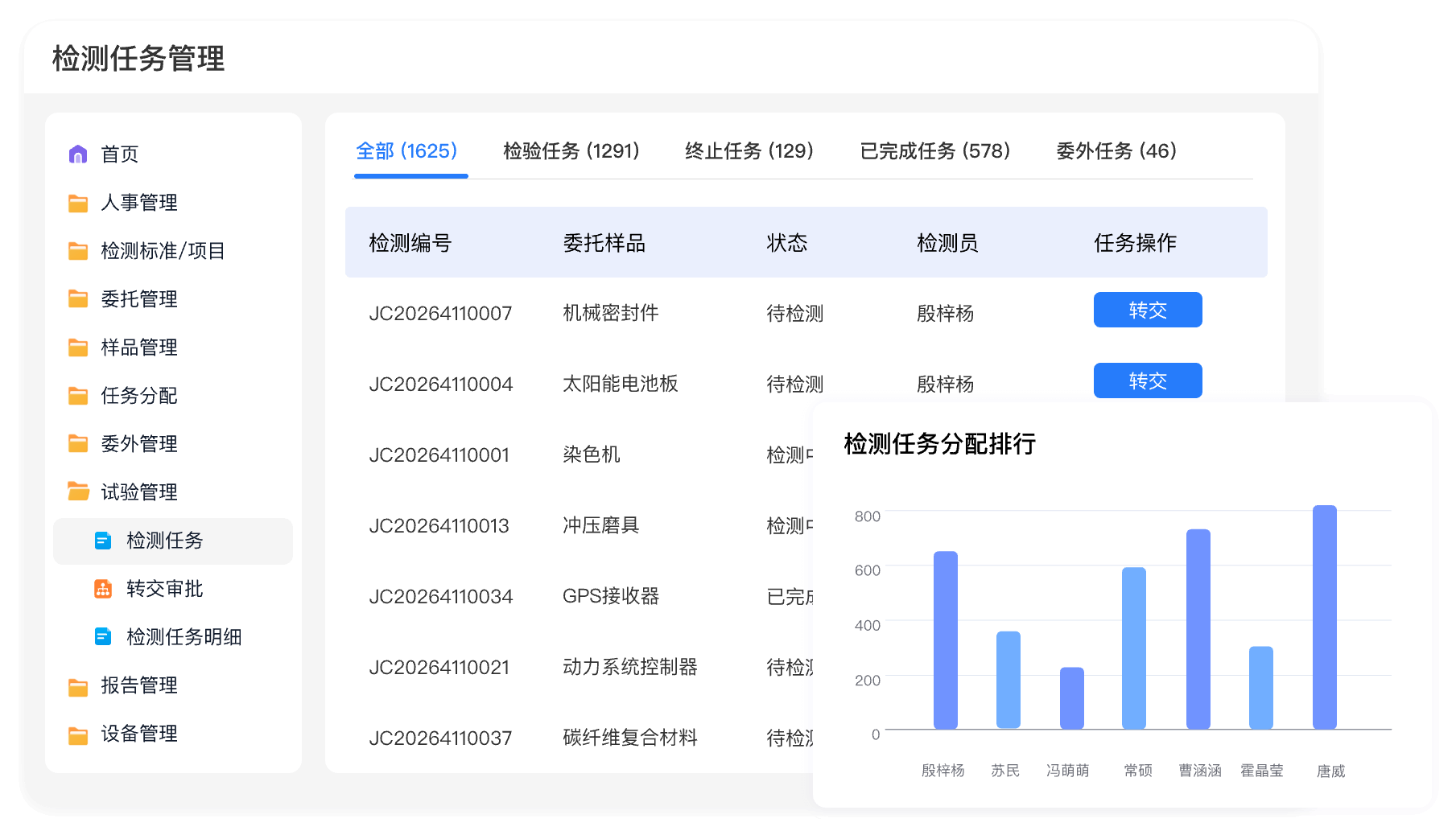Click the folder icon next to 人事管理
Image resolution: width=1456 pixels, height=835 pixels.
tap(78, 203)
